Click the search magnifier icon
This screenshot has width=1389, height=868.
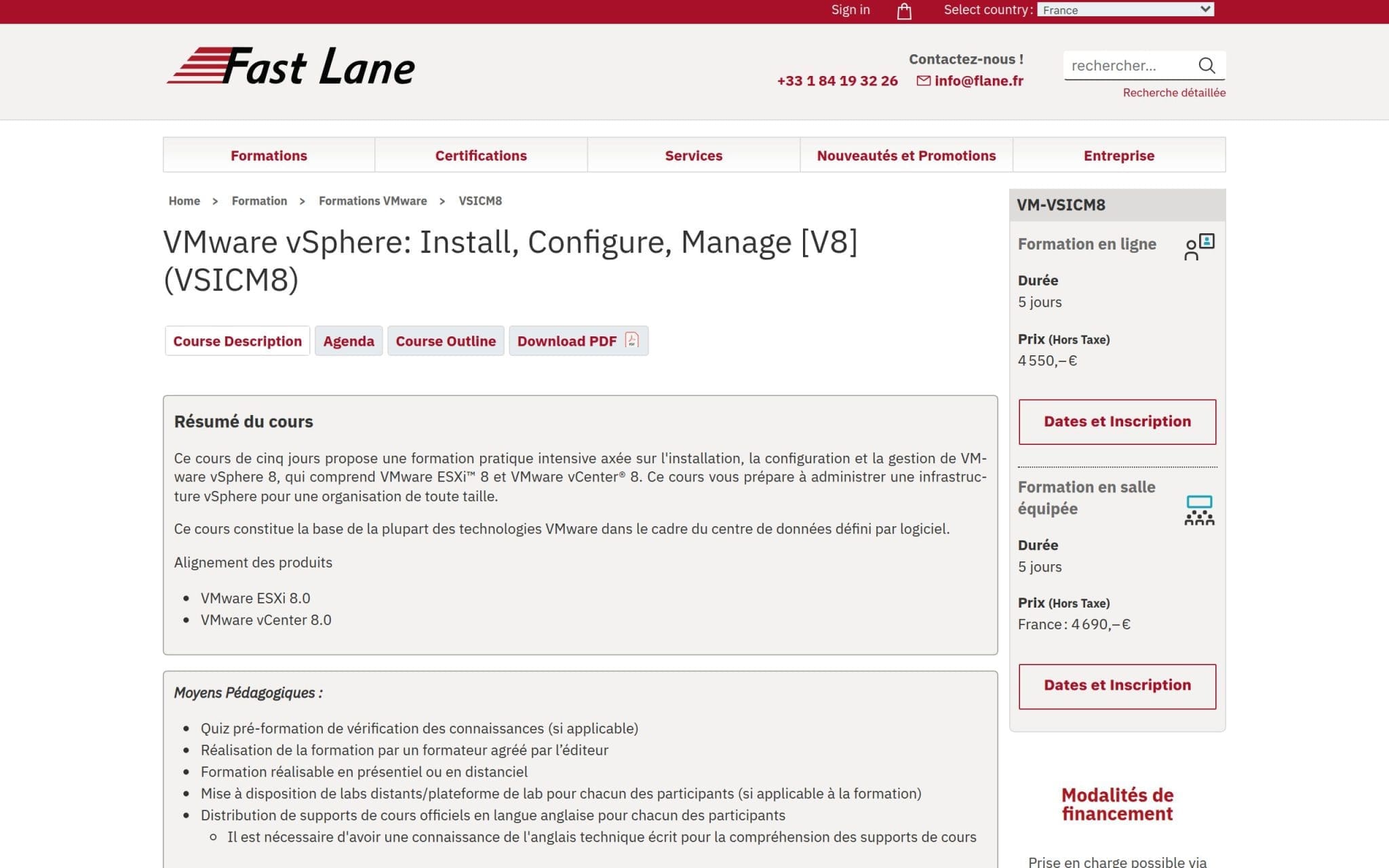click(1207, 65)
